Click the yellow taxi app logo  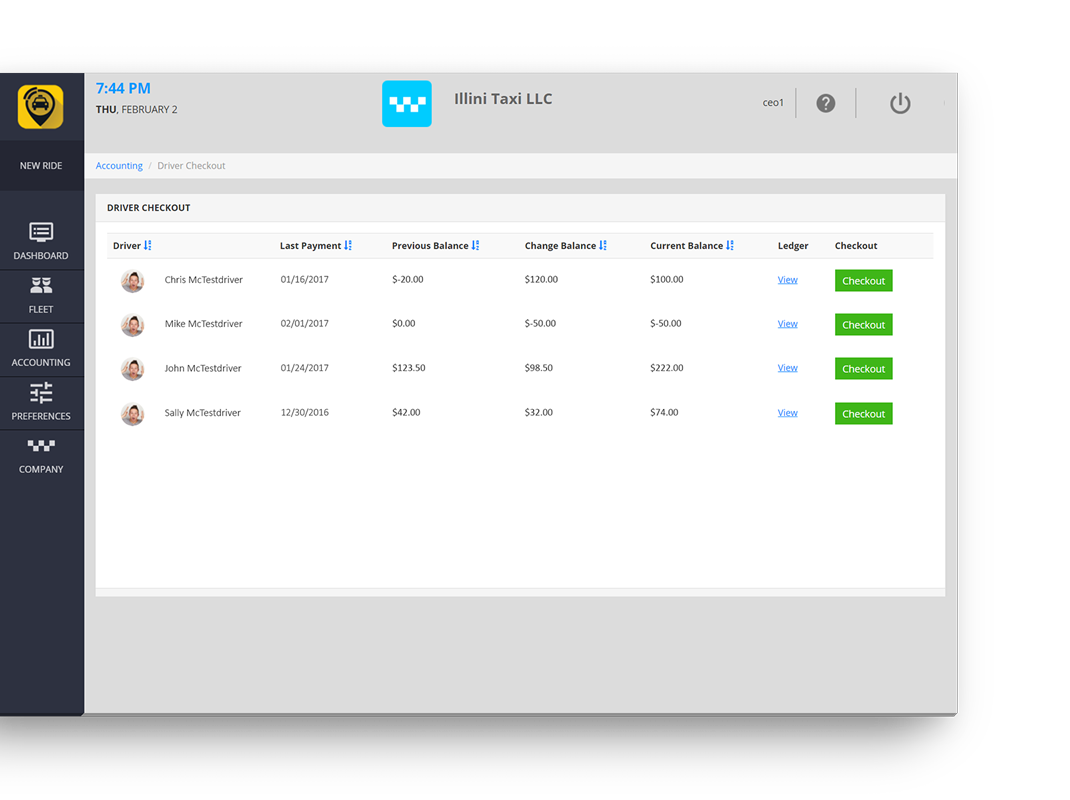click(41, 106)
